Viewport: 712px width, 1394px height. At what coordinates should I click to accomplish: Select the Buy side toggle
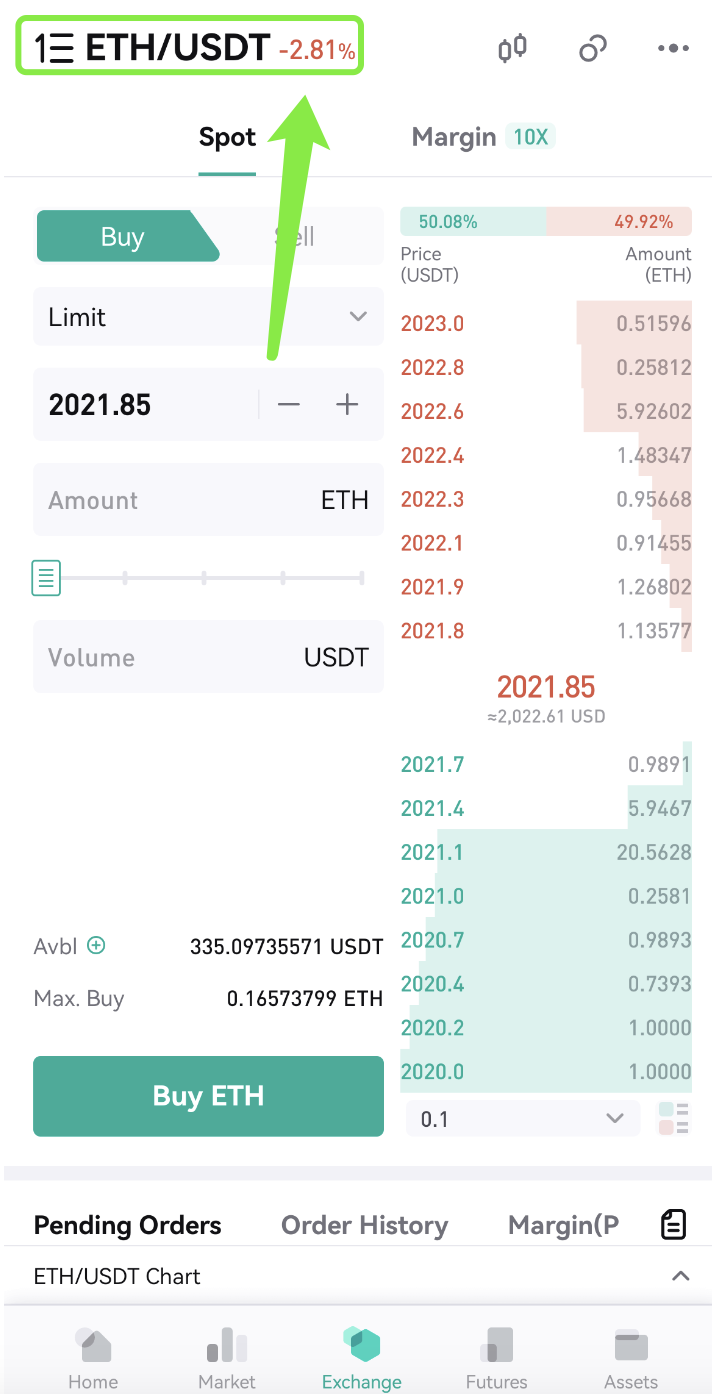point(122,237)
